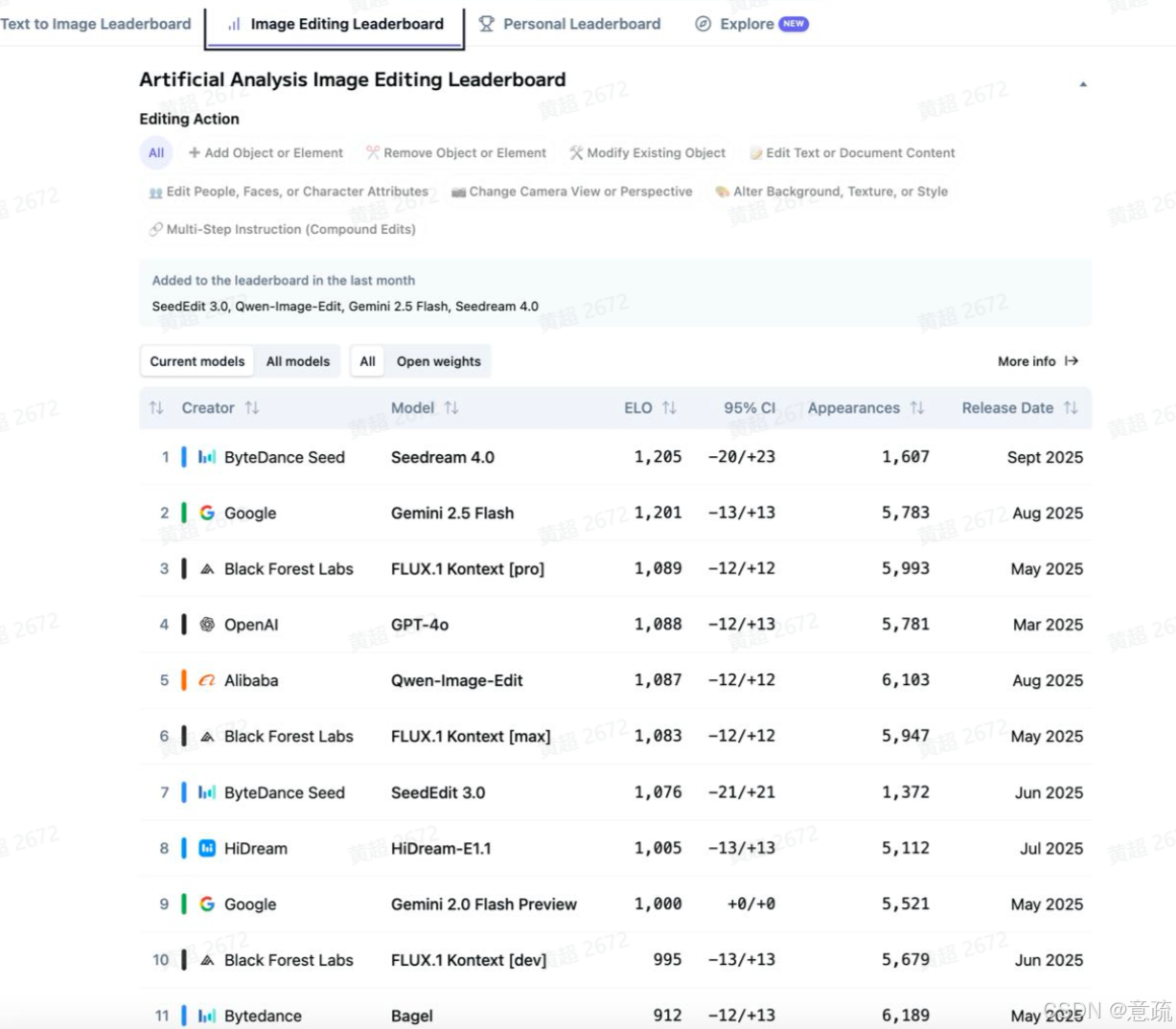Click the Google logo in Gemini 2.0 Flash Preview row
The image size is (1176, 1029).
click(207, 903)
